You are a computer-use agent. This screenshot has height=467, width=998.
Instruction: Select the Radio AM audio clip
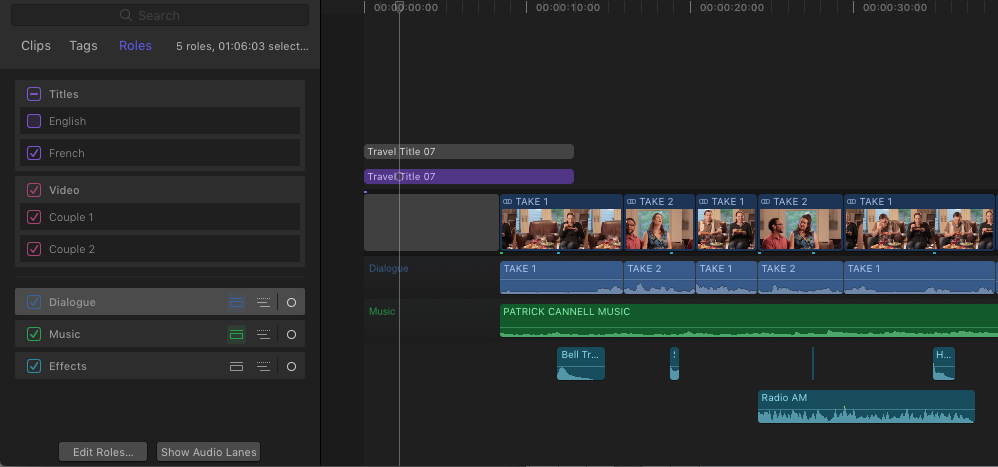(x=866, y=407)
